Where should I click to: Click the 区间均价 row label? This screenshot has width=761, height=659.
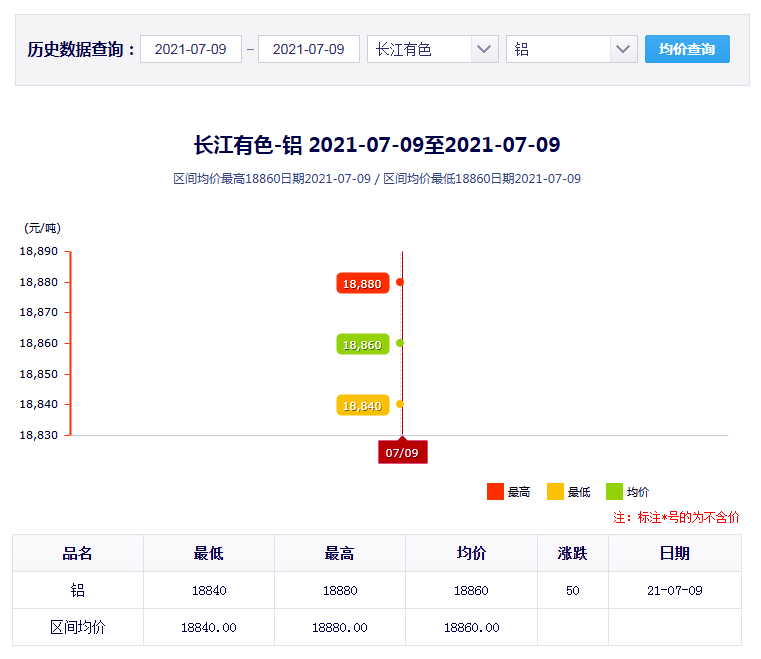click(x=78, y=627)
